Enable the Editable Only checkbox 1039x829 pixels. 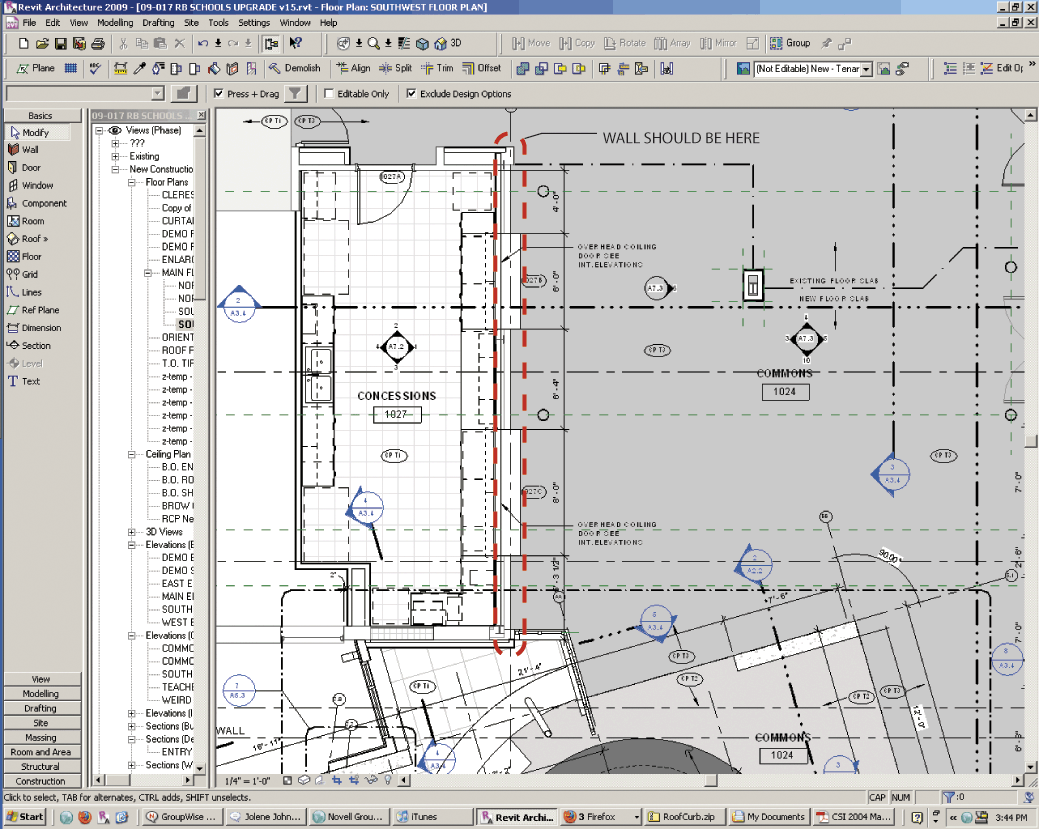[329, 94]
